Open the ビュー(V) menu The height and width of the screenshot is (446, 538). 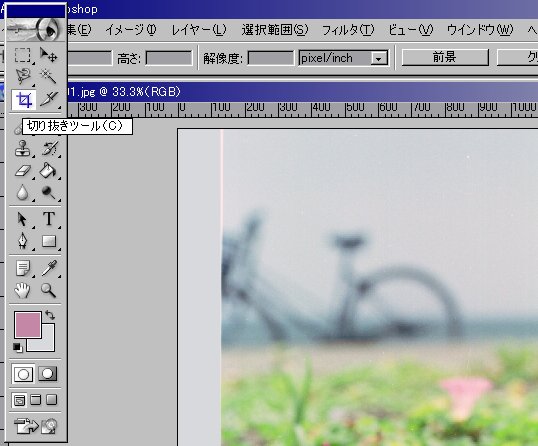coord(410,30)
